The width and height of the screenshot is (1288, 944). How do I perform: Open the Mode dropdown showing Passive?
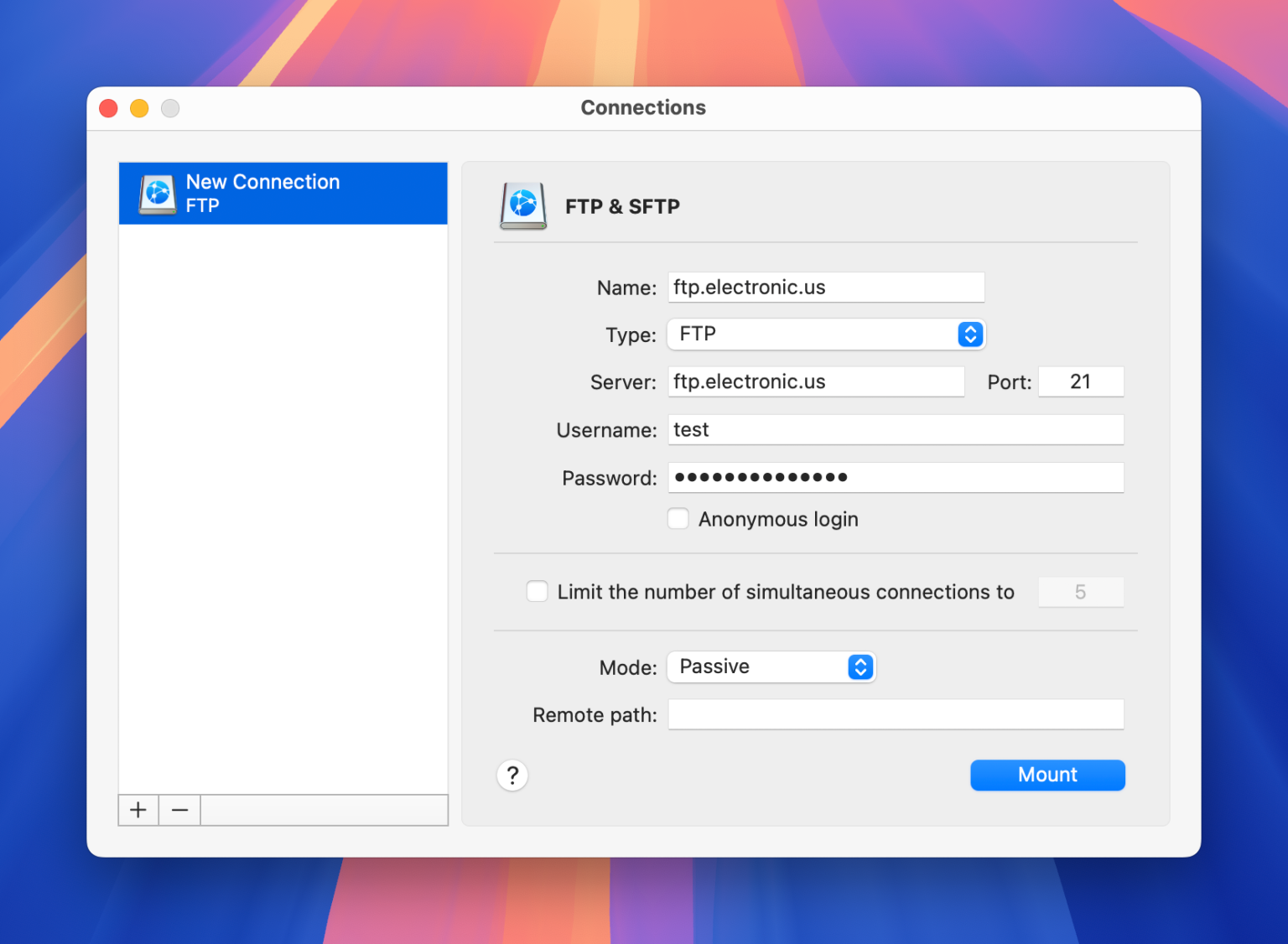pos(771,667)
